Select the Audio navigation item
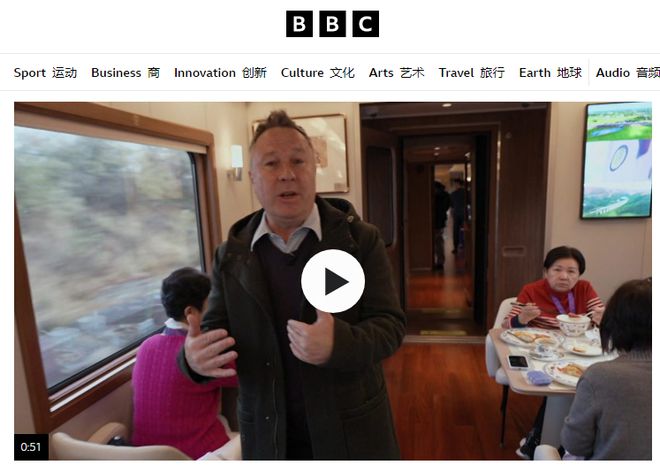The height and width of the screenshot is (465, 660). pos(628,73)
